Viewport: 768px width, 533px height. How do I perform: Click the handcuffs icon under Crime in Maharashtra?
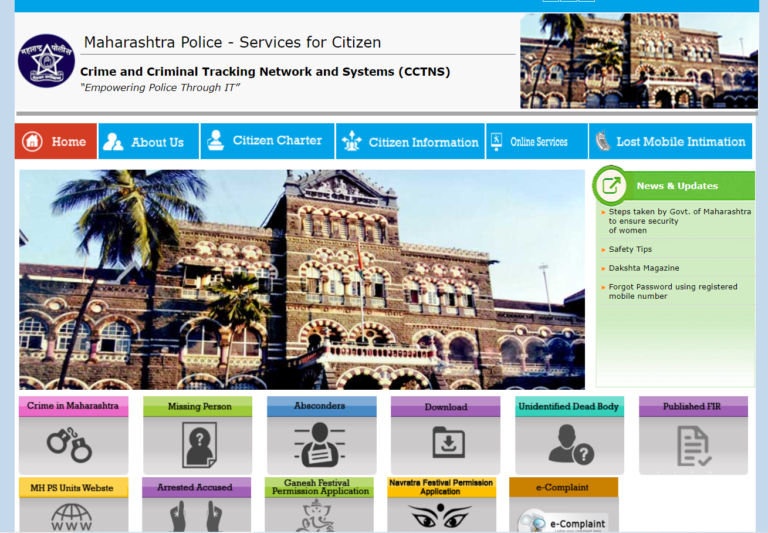point(70,445)
